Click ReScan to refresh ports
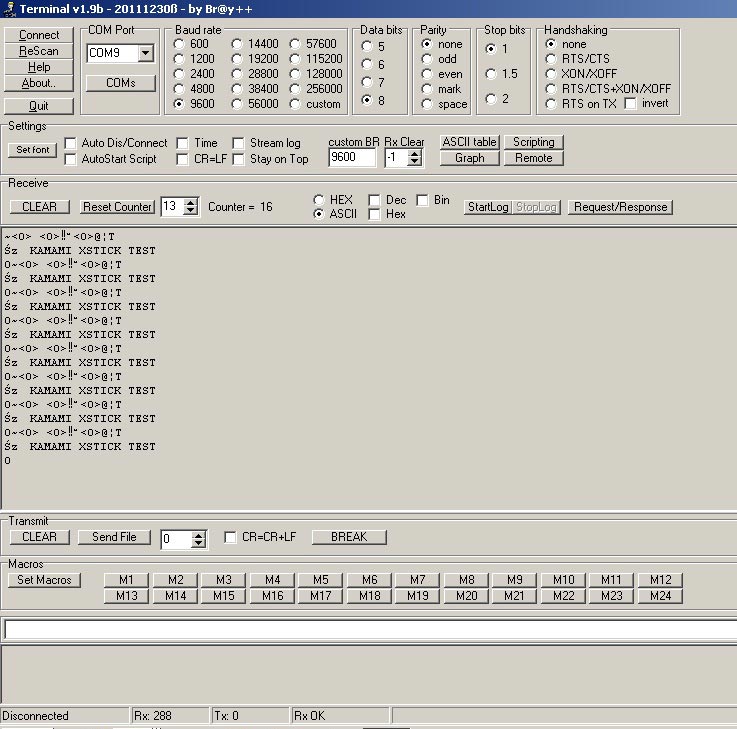The height and width of the screenshot is (729, 737). coord(39,51)
